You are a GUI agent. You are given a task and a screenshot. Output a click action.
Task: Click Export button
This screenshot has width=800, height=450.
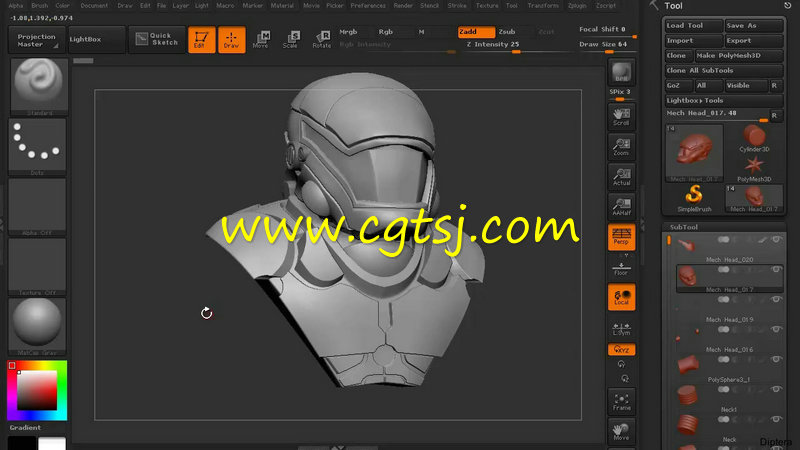(754, 40)
